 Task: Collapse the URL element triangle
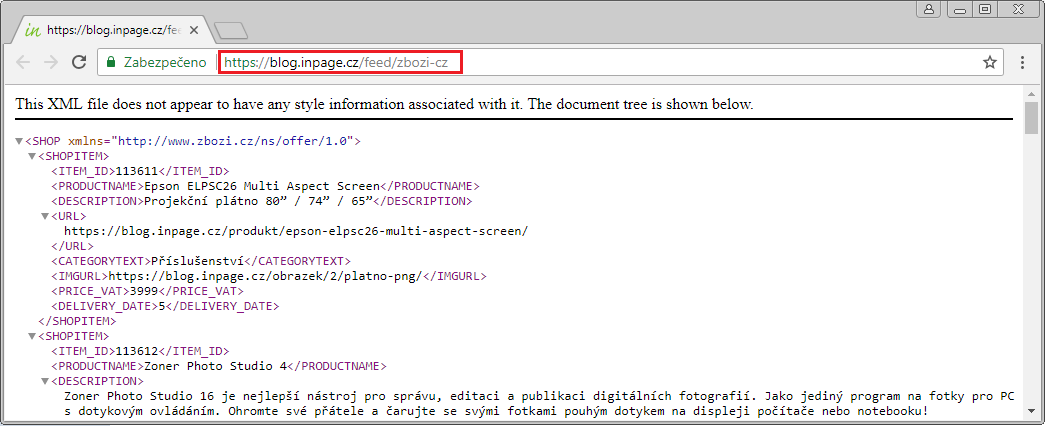click(x=45, y=216)
